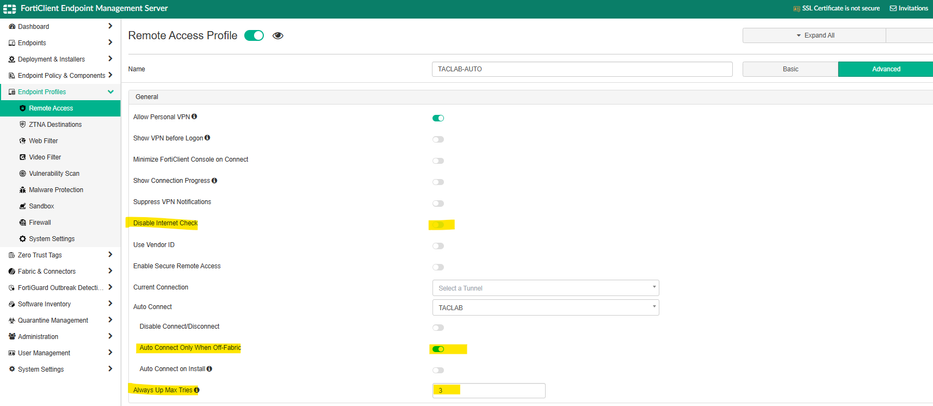Viewport: 933px width, 406px height.
Task: Click the profile Name input field
Action: [x=582, y=69]
